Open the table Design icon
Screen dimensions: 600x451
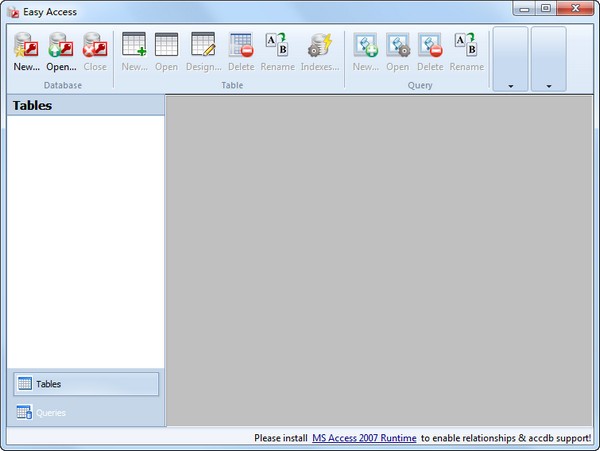203,46
